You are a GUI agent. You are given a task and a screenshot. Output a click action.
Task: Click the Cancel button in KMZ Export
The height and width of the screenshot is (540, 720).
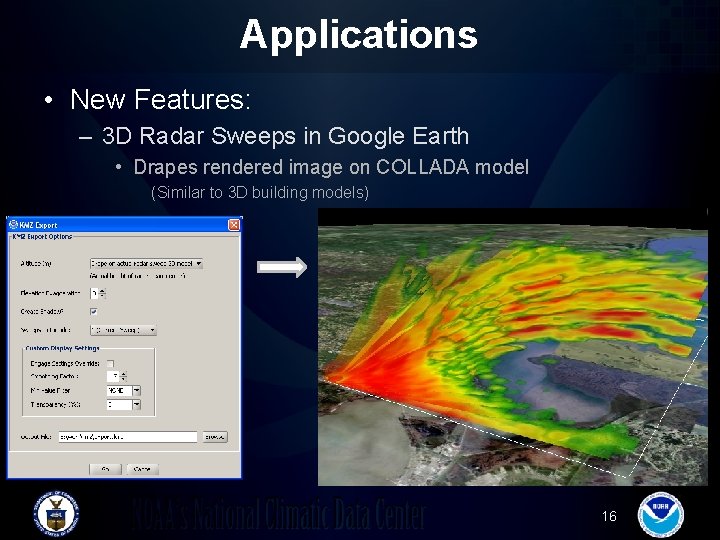(142, 469)
